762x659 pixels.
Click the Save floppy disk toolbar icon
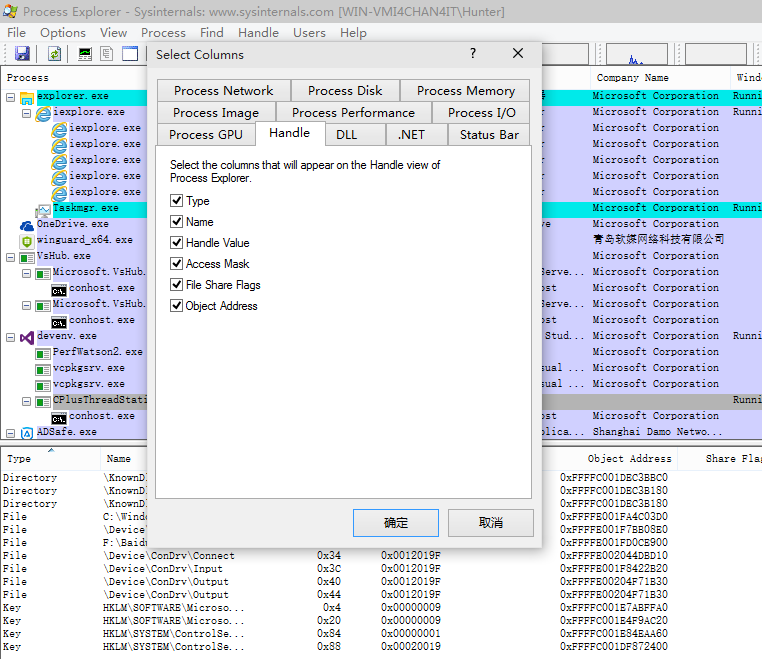tap(22, 53)
